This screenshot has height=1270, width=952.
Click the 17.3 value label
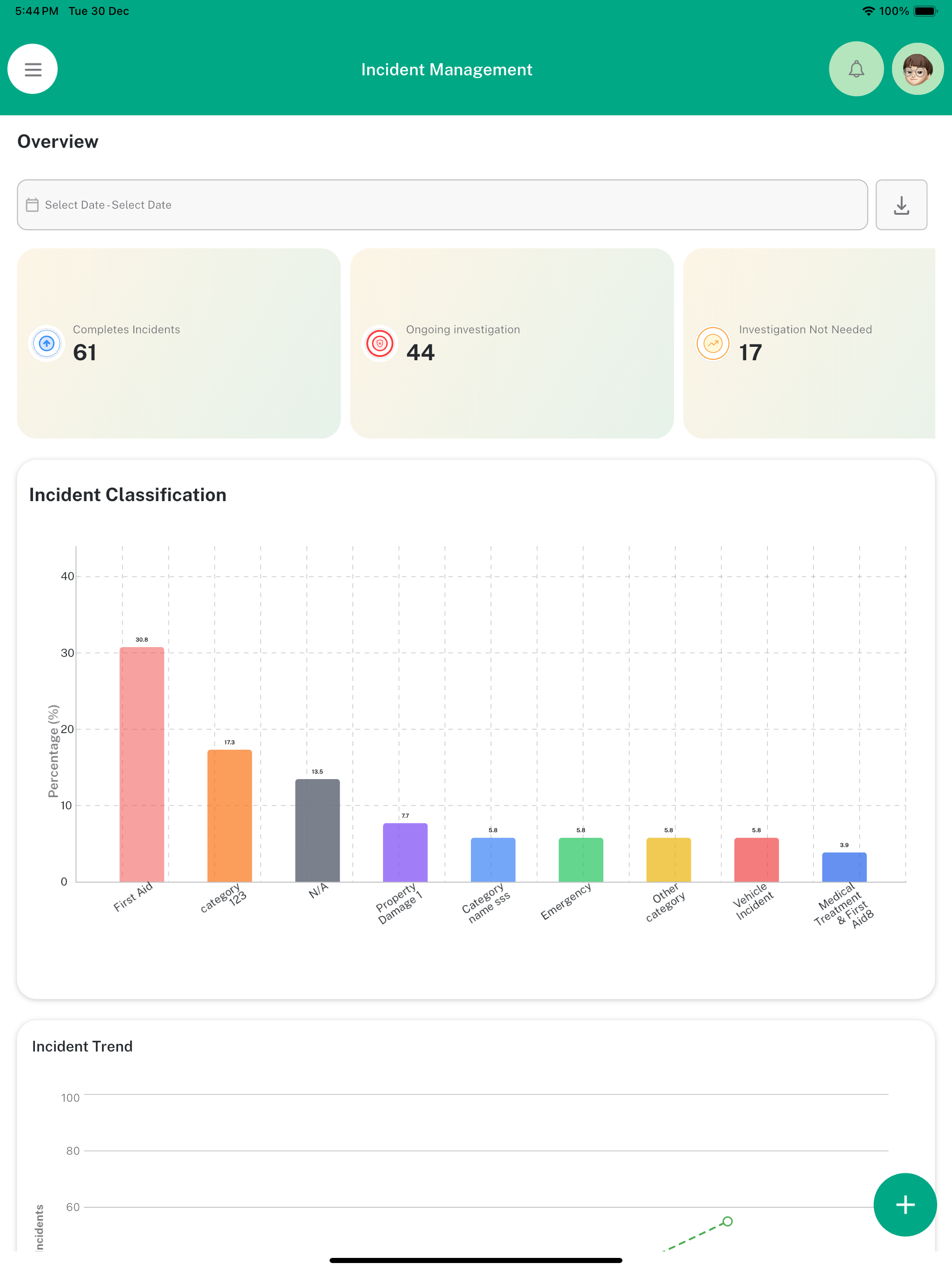(230, 742)
